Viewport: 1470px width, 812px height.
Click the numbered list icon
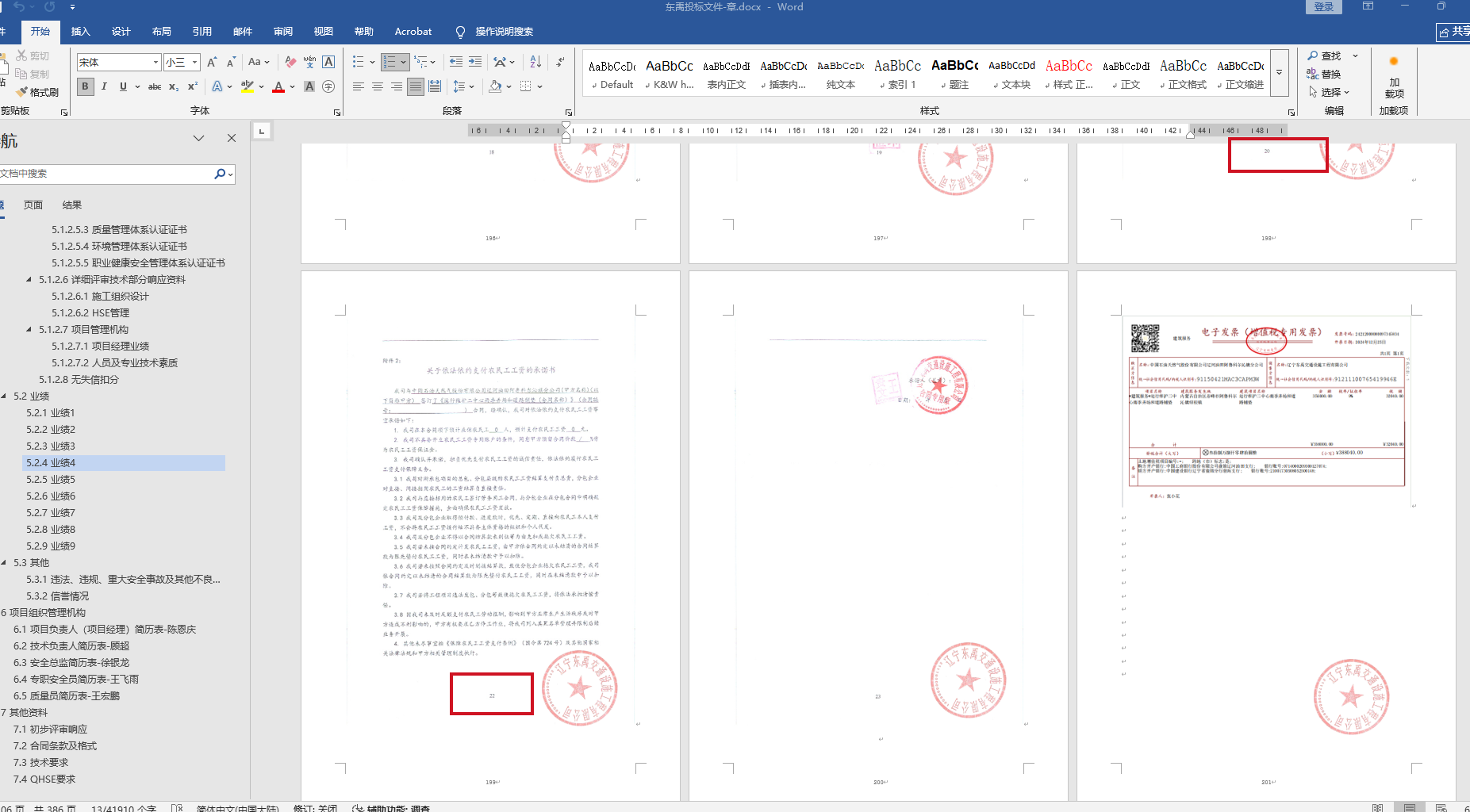[x=389, y=62]
